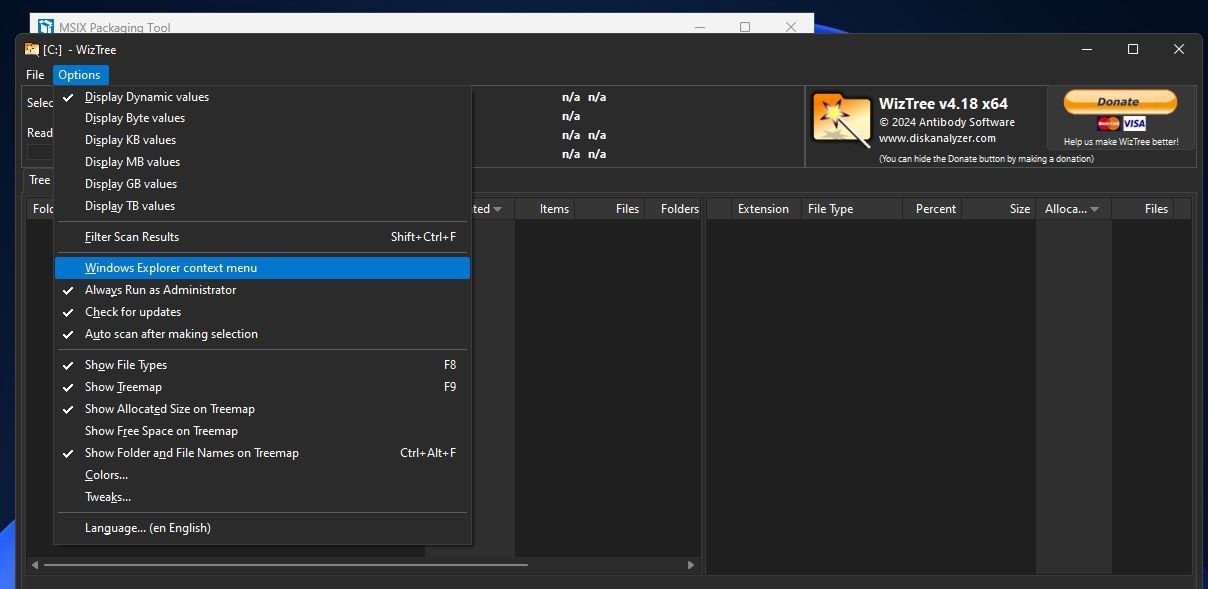Disable Display Dynamic values
This screenshot has height=589, width=1208.
click(x=147, y=96)
